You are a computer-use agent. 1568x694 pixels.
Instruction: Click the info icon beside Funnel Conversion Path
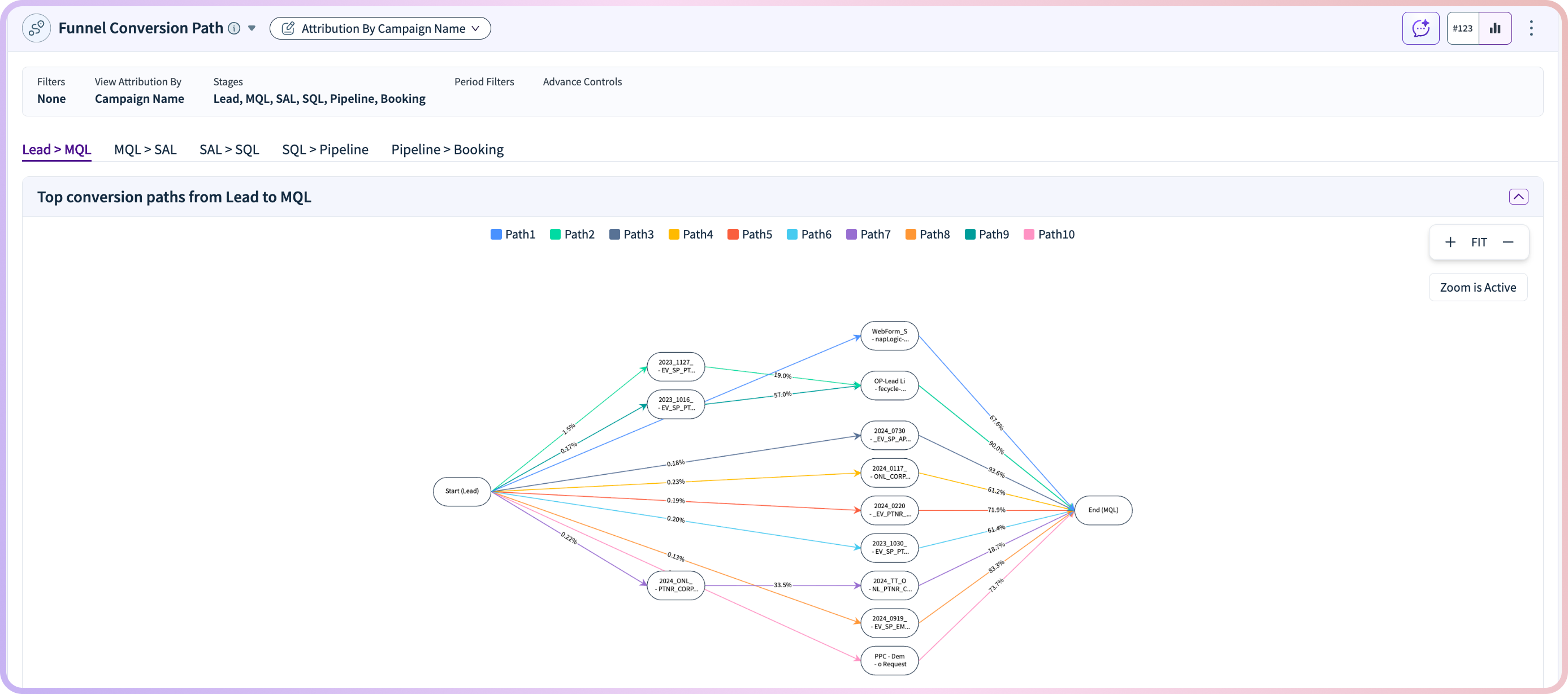[234, 28]
